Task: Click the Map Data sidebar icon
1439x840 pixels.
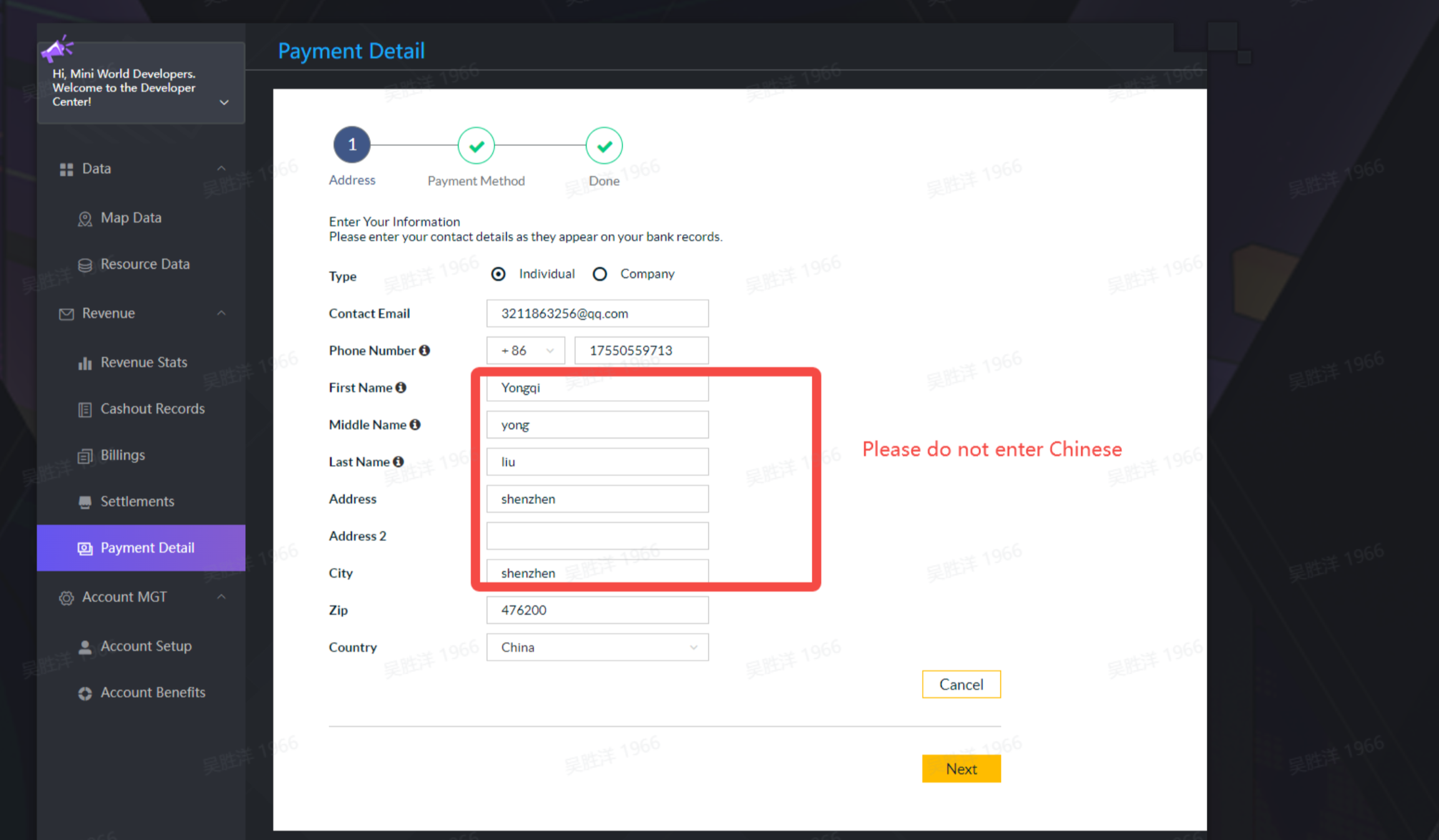Action: (x=85, y=219)
